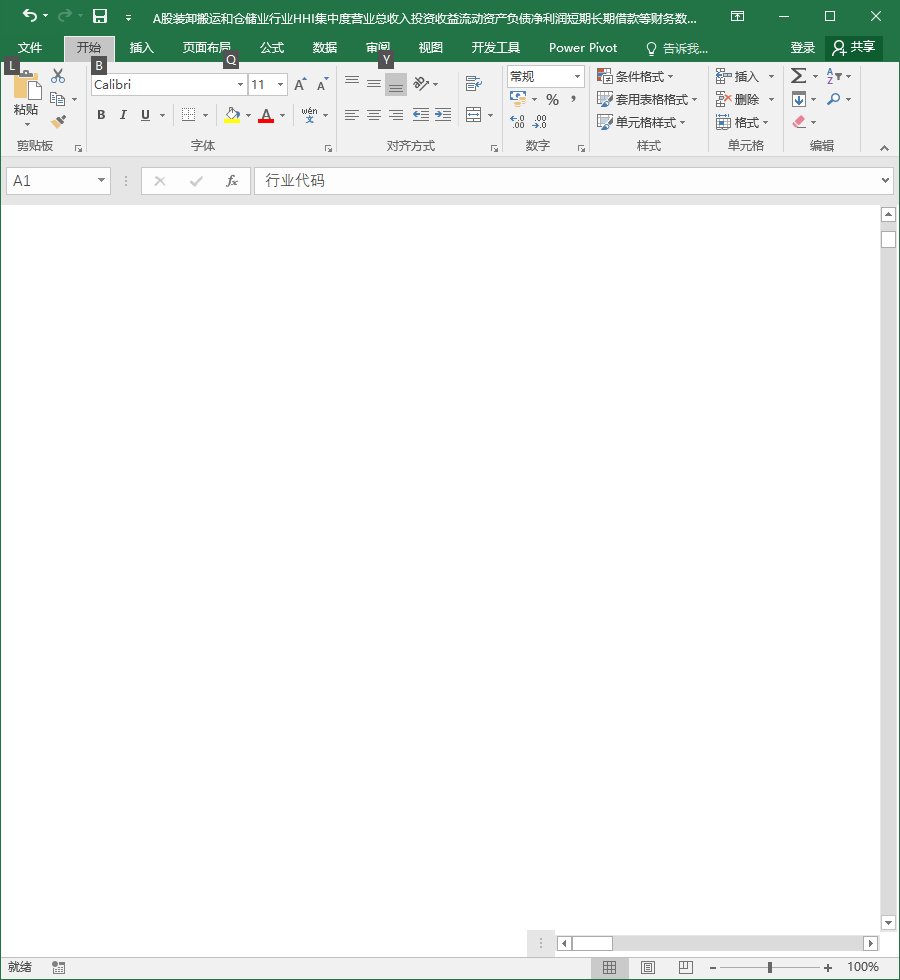
Task: Toggle Bold formatting
Action: pos(101,115)
